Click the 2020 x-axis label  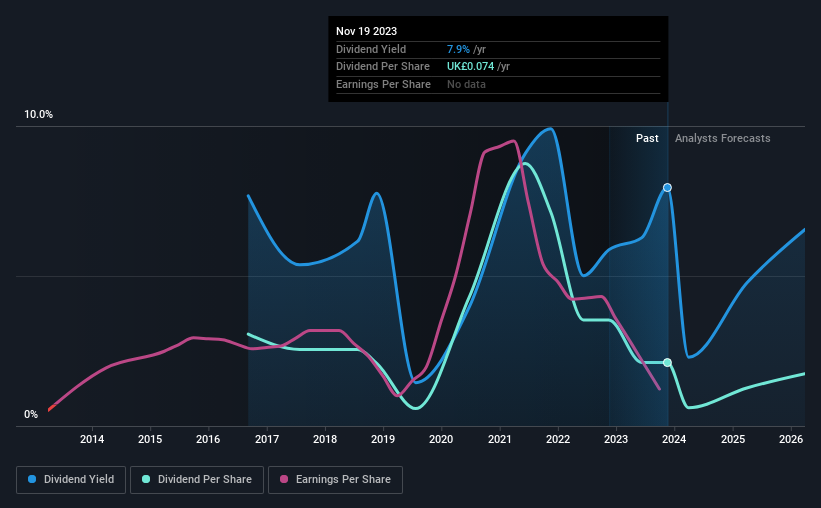coord(441,439)
